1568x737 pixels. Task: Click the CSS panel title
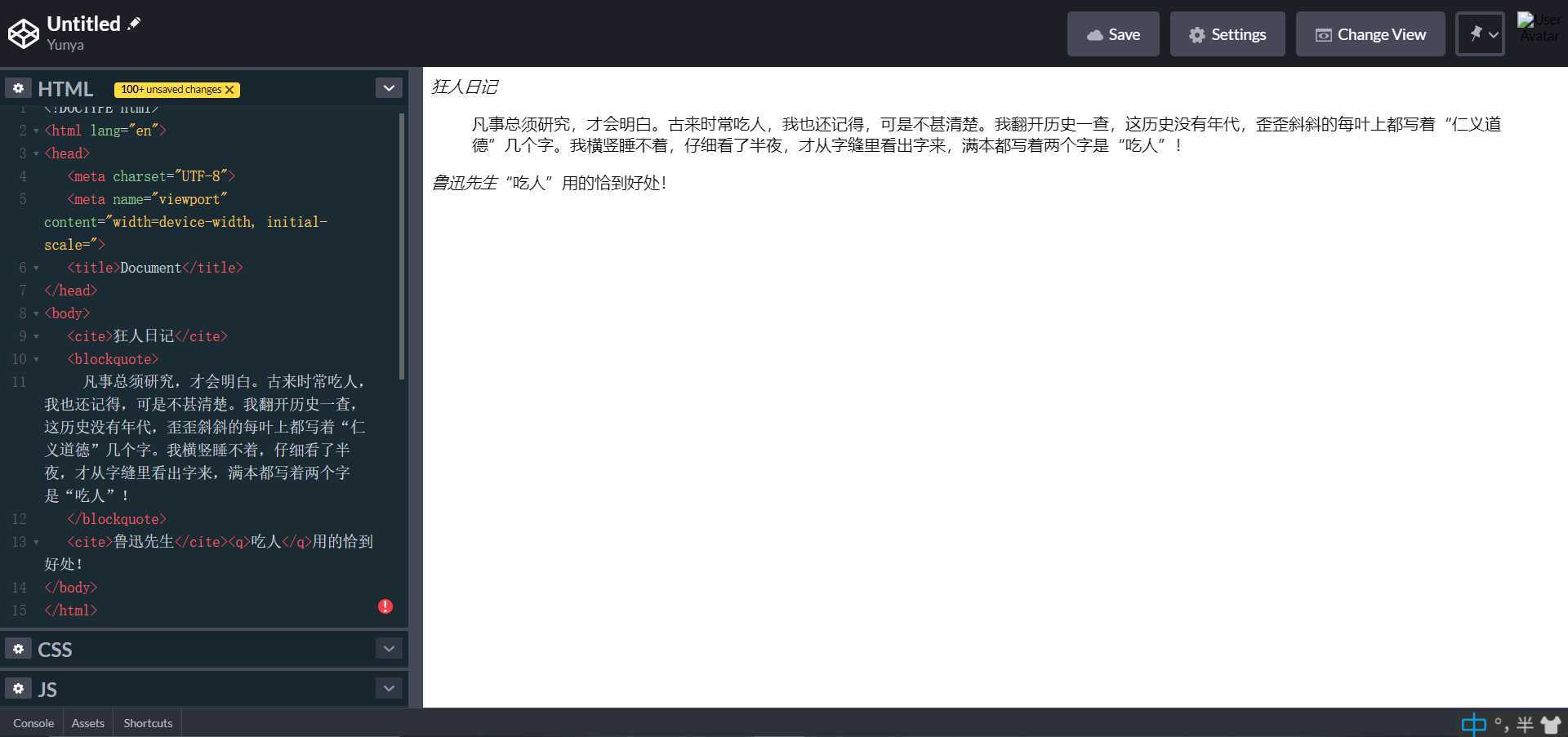(55, 650)
